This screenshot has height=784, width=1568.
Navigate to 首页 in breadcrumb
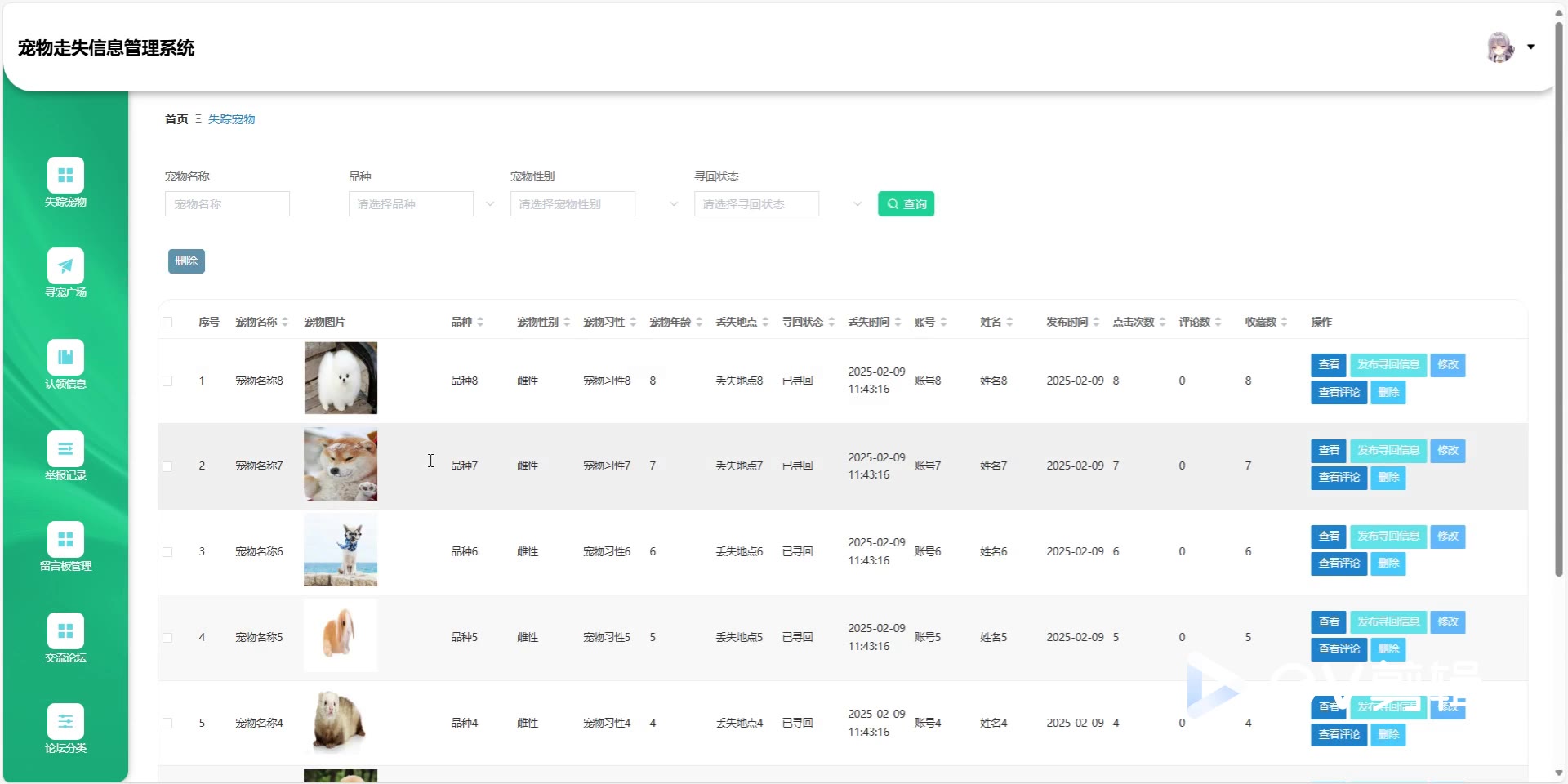pyautogui.click(x=176, y=119)
